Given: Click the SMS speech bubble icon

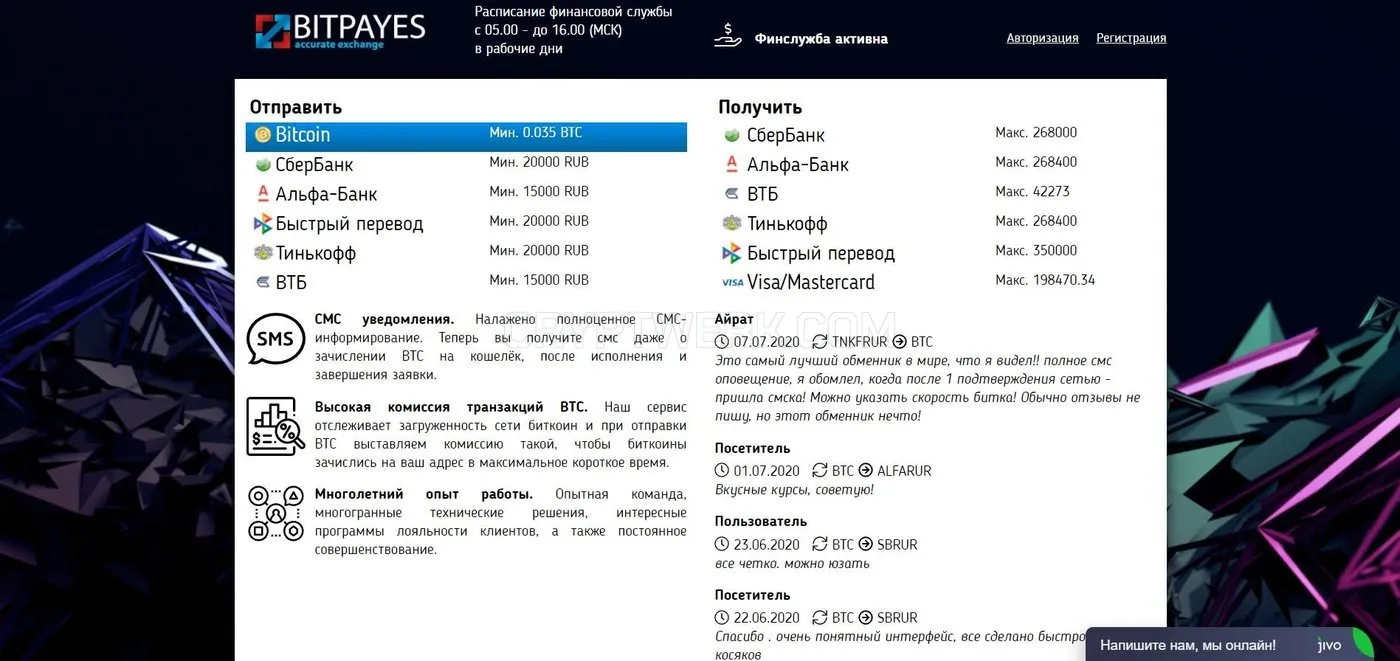Looking at the screenshot, I should pyautogui.click(x=275, y=340).
